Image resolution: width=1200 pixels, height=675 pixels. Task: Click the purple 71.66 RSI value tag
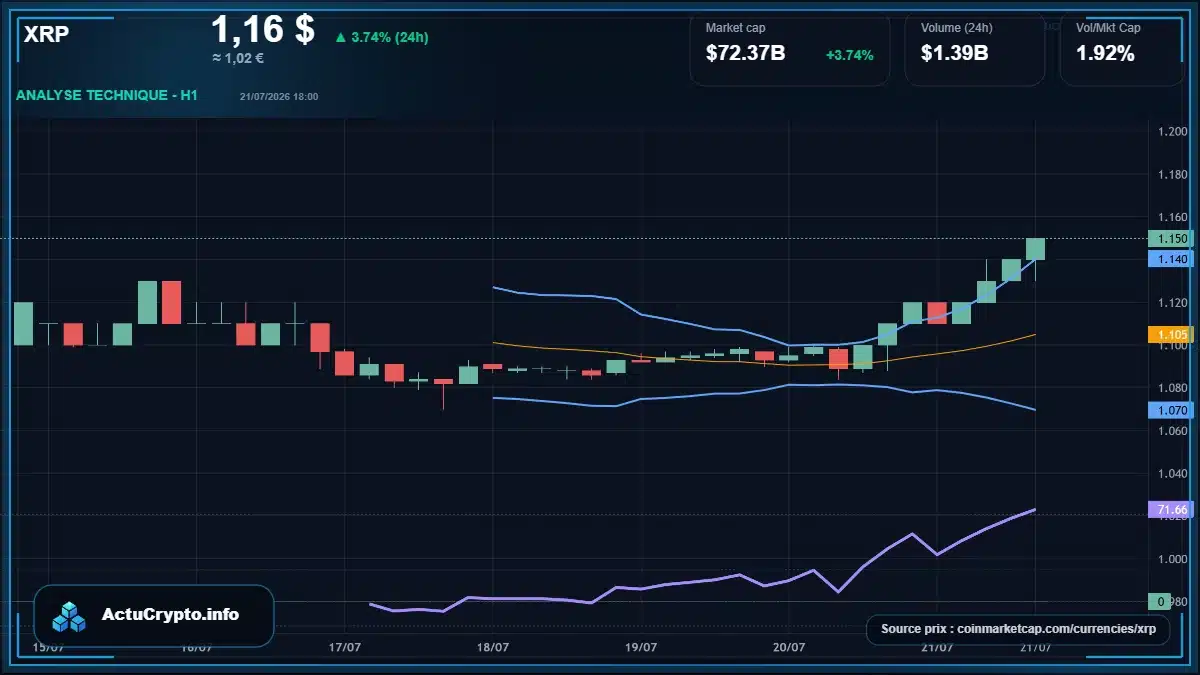(x=1171, y=510)
